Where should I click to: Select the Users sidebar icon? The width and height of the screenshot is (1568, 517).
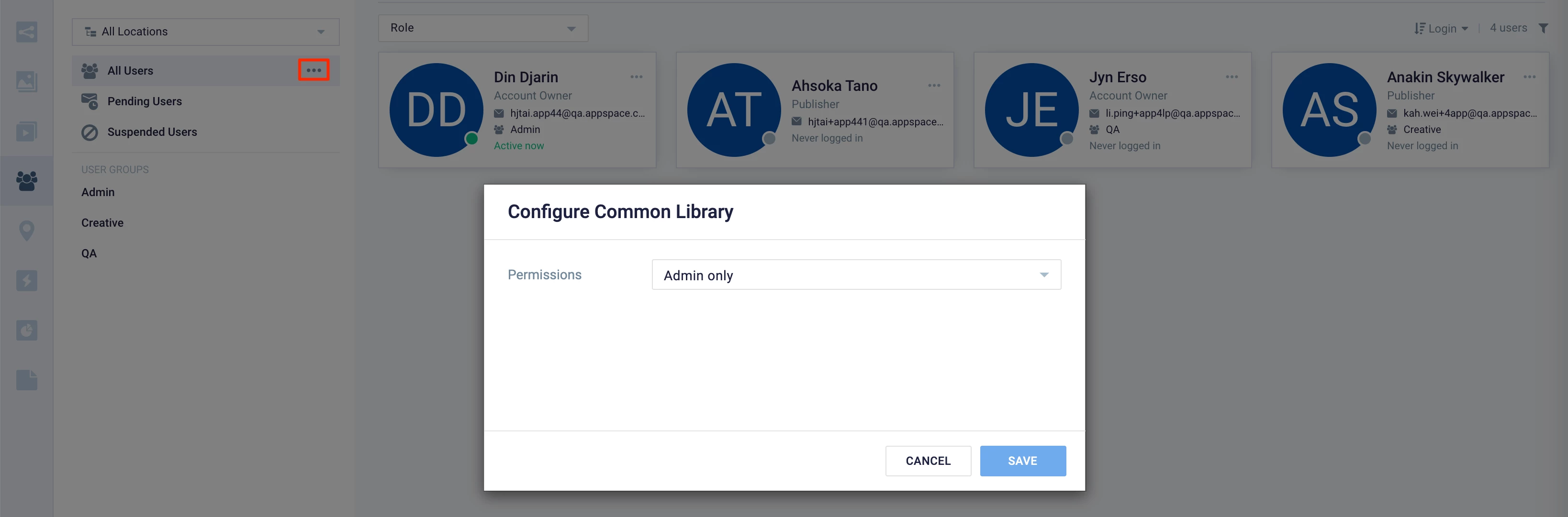coord(26,181)
